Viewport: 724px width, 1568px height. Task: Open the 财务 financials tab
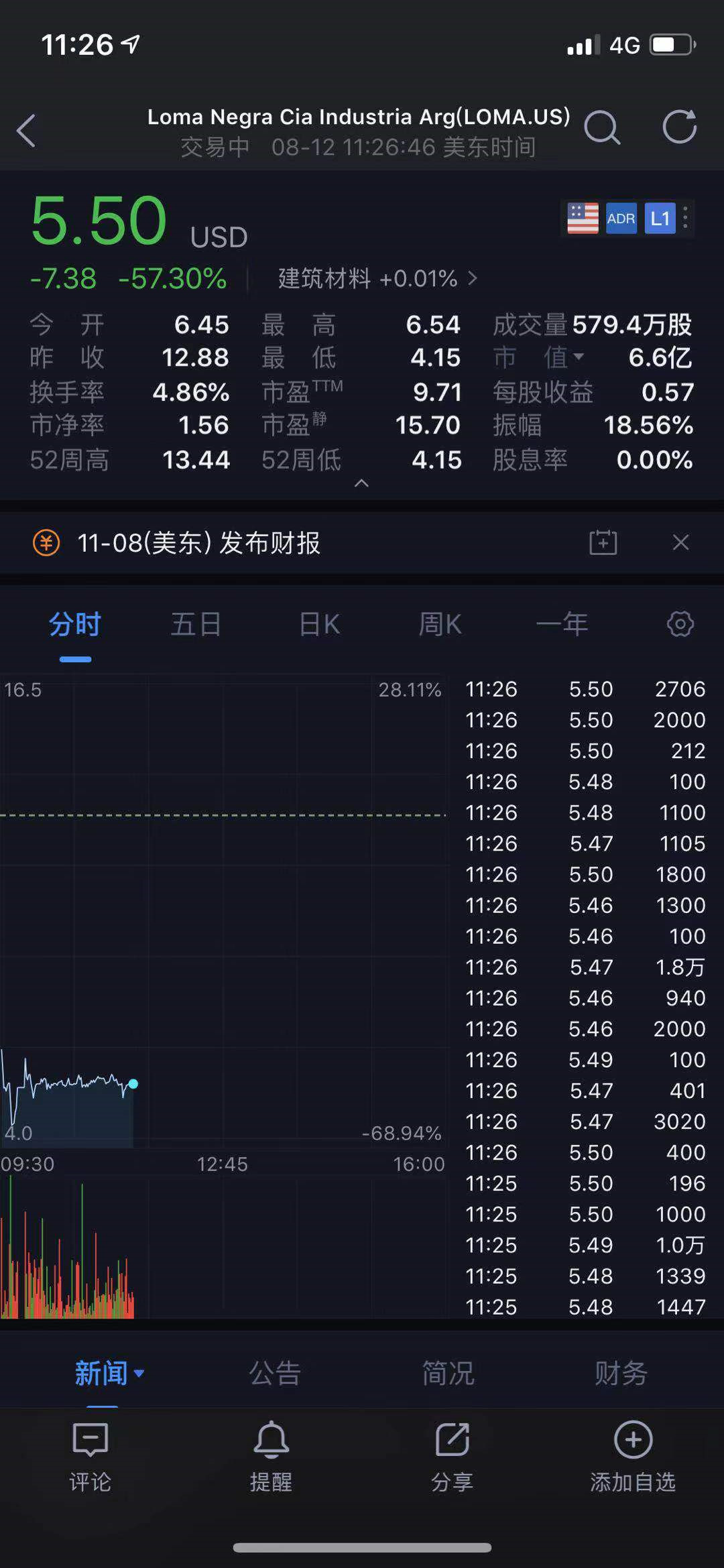pos(621,1374)
